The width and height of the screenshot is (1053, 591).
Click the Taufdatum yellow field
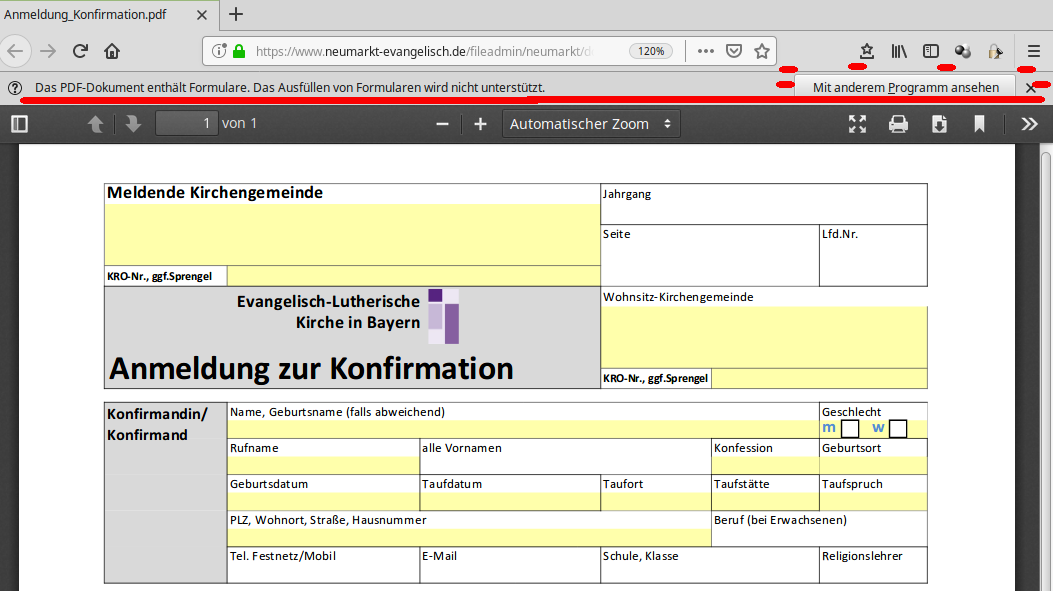click(x=510, y=501)
